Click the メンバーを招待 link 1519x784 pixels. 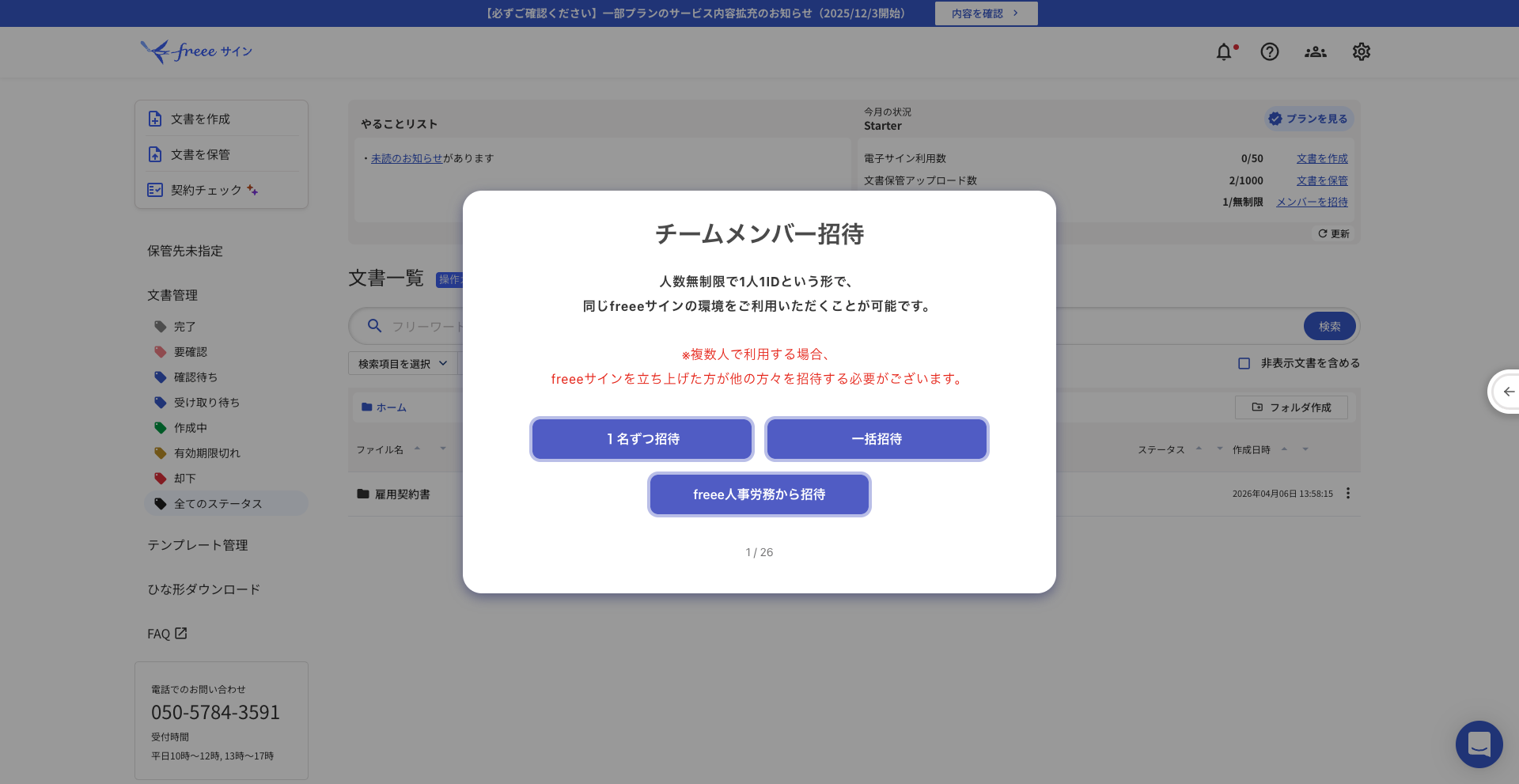pos(1312,203)
